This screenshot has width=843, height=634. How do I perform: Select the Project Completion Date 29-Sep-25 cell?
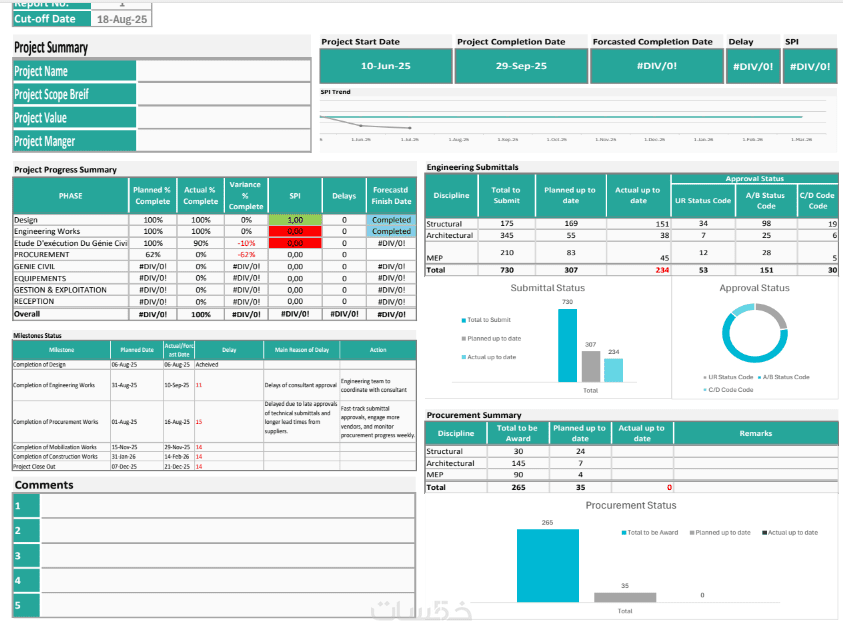(521, 66)
